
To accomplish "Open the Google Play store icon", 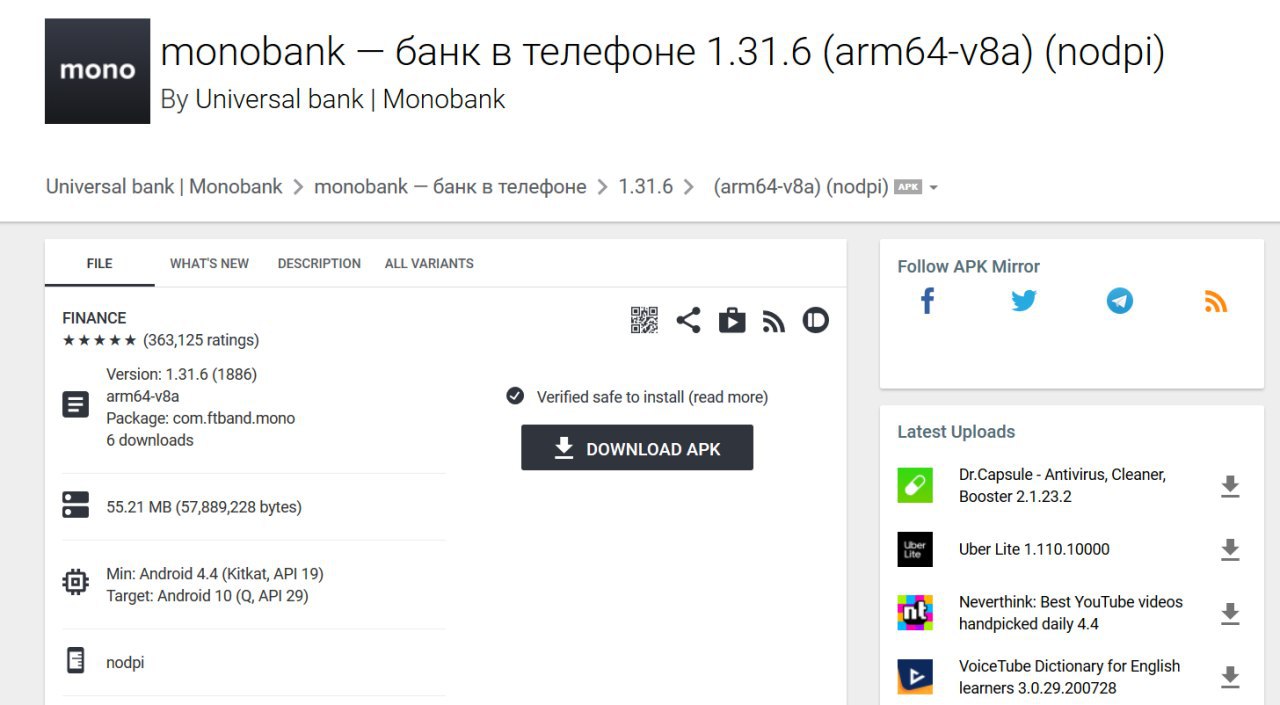I will point(732,320).
